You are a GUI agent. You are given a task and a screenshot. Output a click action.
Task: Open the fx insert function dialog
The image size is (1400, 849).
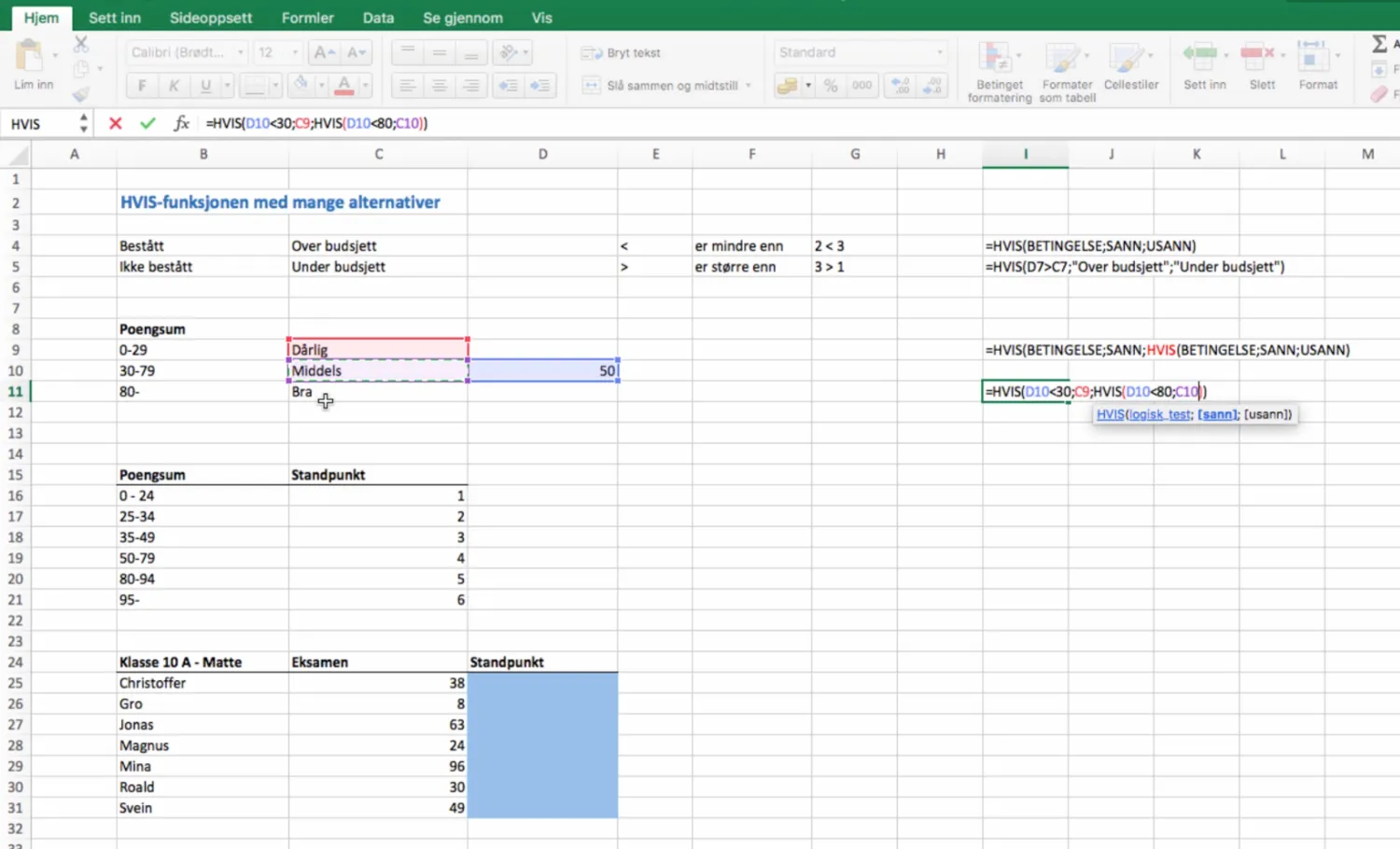(181, 123)
